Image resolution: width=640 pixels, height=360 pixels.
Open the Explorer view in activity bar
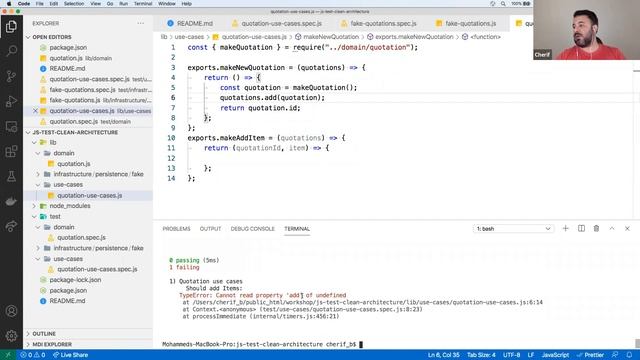[x=11, y=27]
